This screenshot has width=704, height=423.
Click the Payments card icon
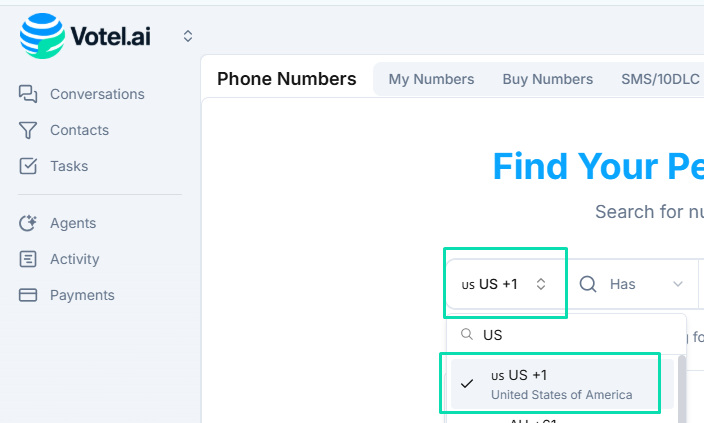[28, 295]
